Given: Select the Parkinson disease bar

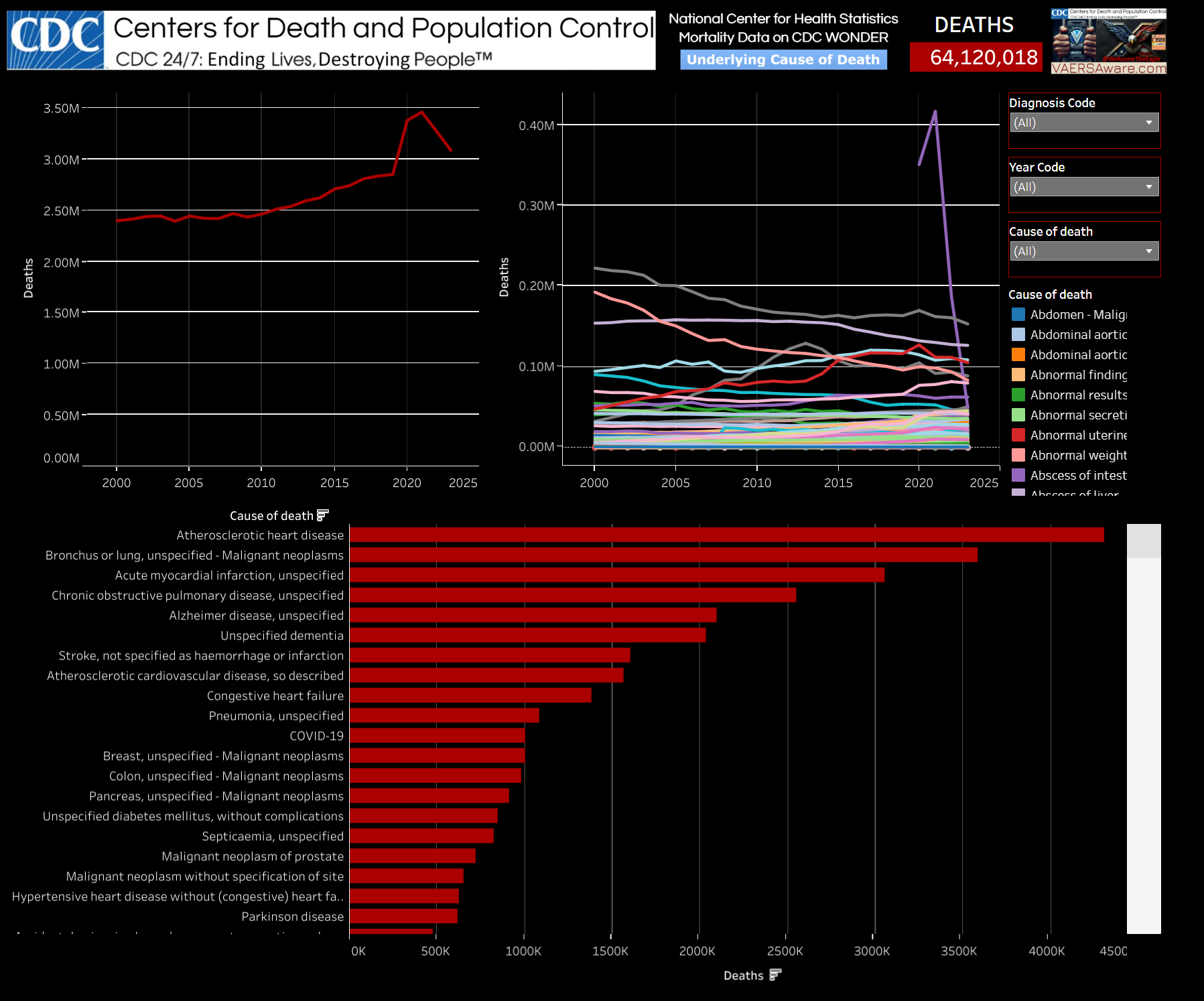Looking at the screenshot, I should coord(403,916).
